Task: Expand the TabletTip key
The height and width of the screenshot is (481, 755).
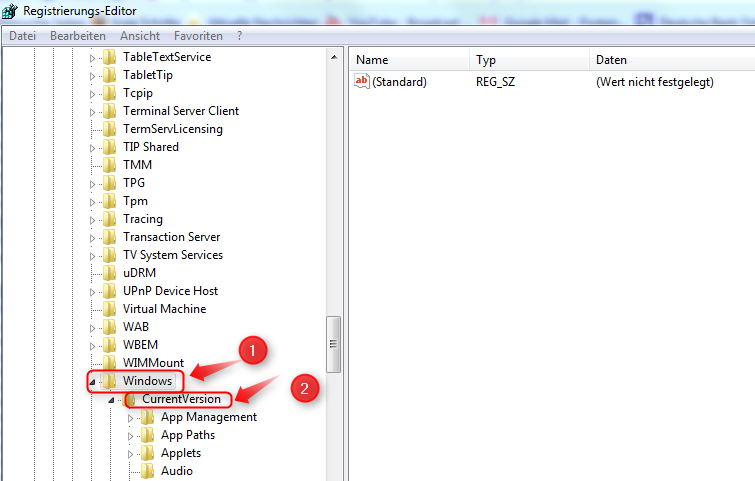Action: click(x=92, y=76)
